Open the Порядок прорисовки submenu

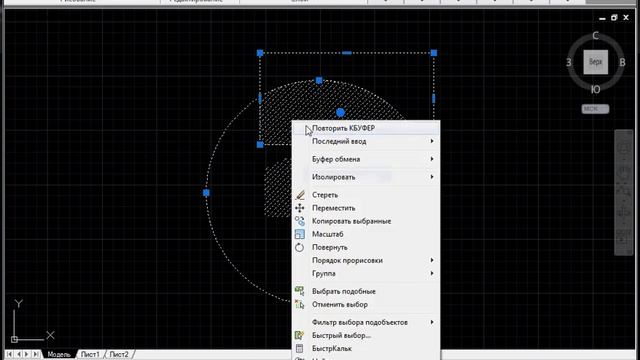(x=366, y=260)
